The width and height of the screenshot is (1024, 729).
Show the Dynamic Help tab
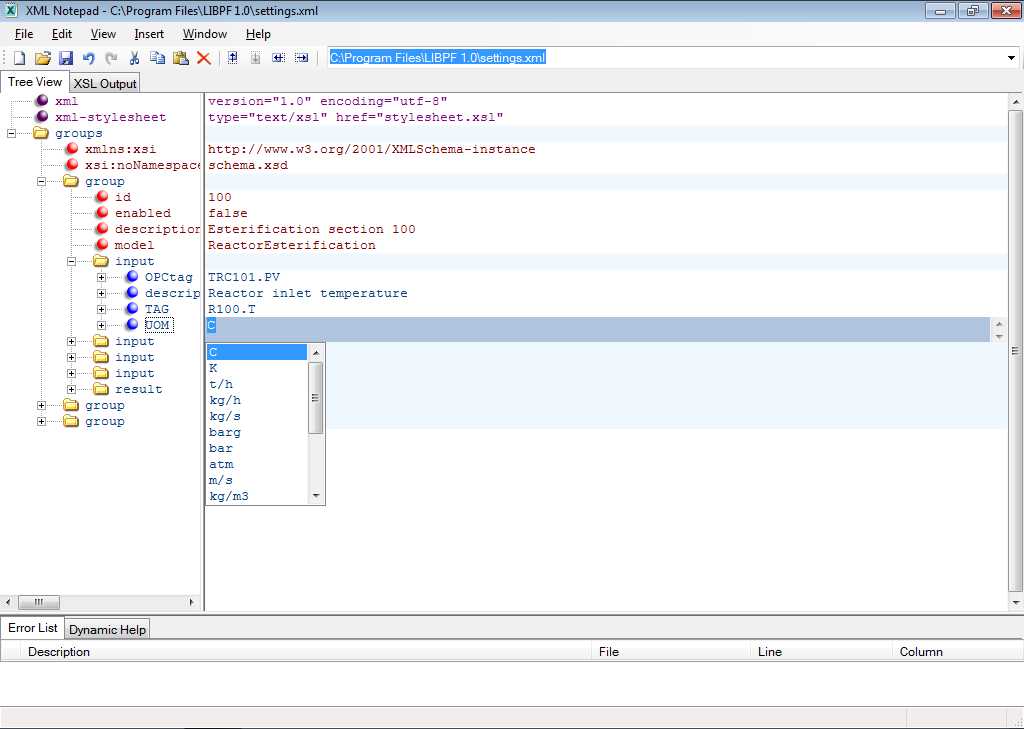(x=106, y=628)
